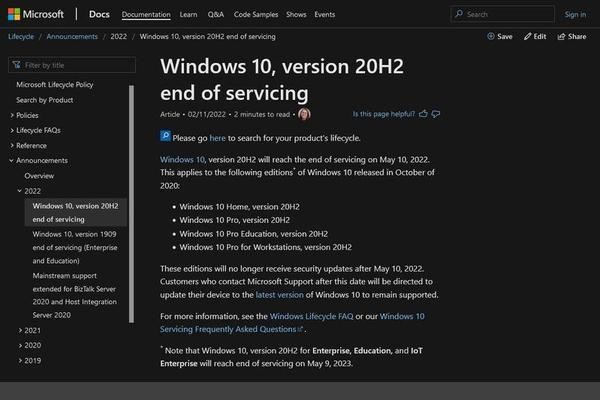Click the search magnifier icon in header
Screen dimensions: 600x400
click(x=459, y=14)
